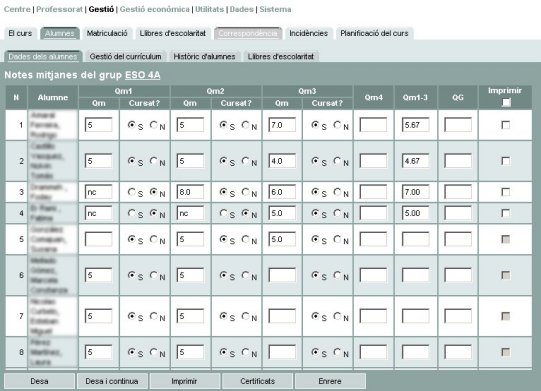Choose N for Qm3 Cursat in row 2

337,161
